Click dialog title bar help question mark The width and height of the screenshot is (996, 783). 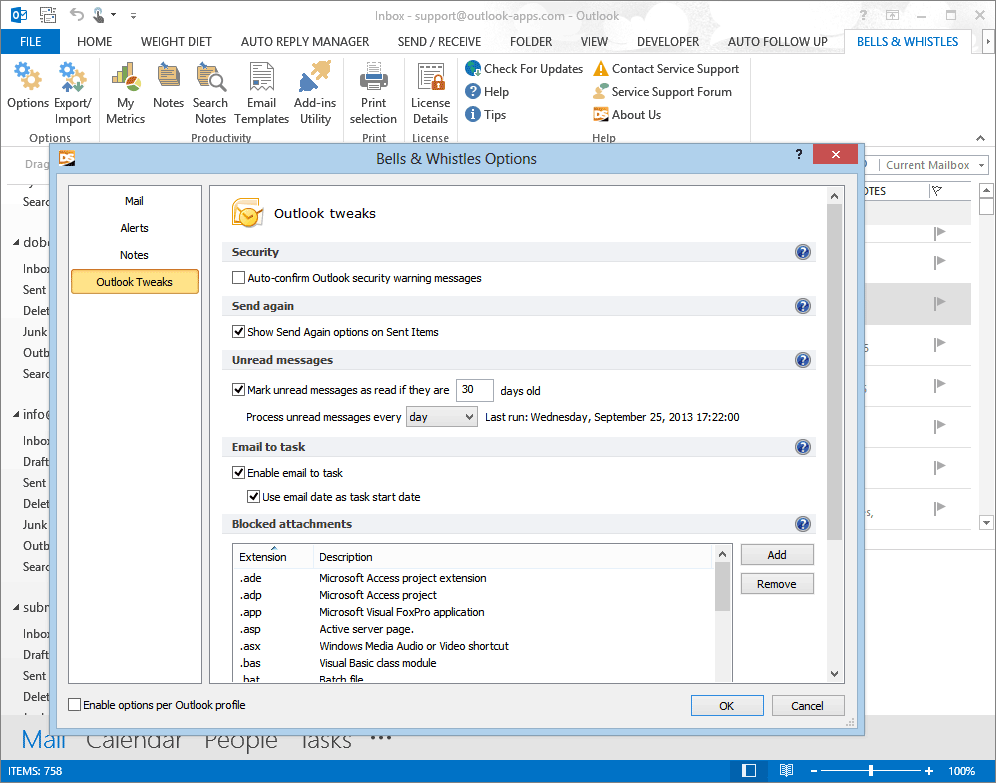click(x=799, y=154)
